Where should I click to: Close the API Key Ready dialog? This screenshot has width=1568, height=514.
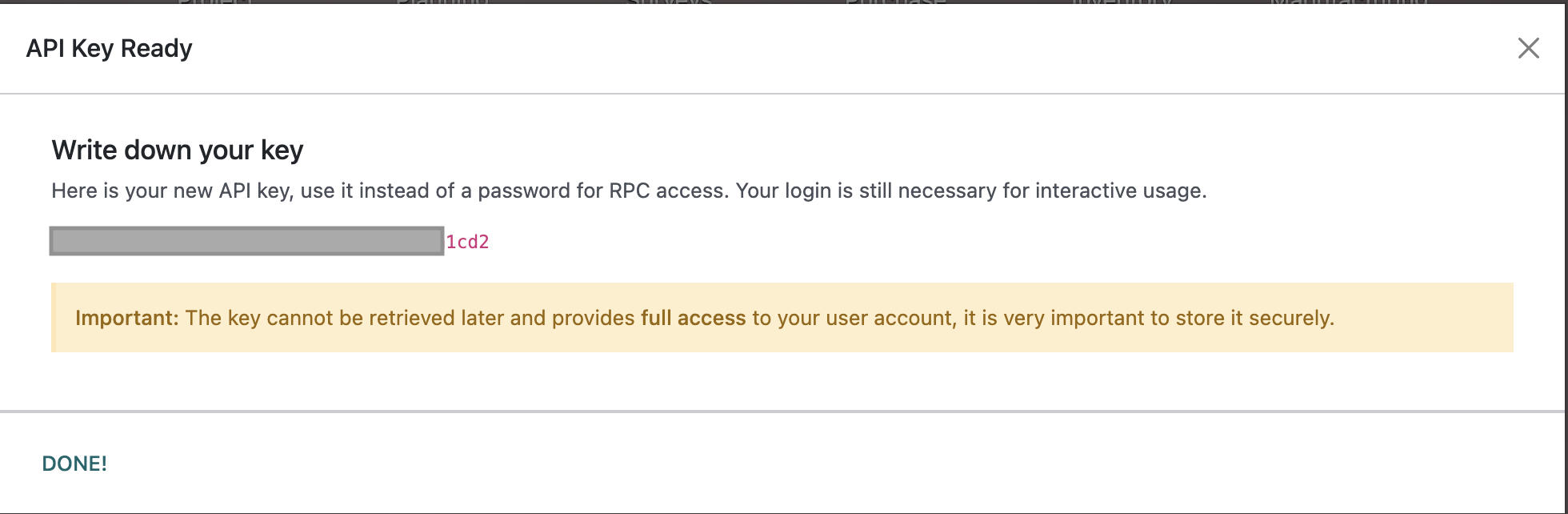coord(1528,48)
